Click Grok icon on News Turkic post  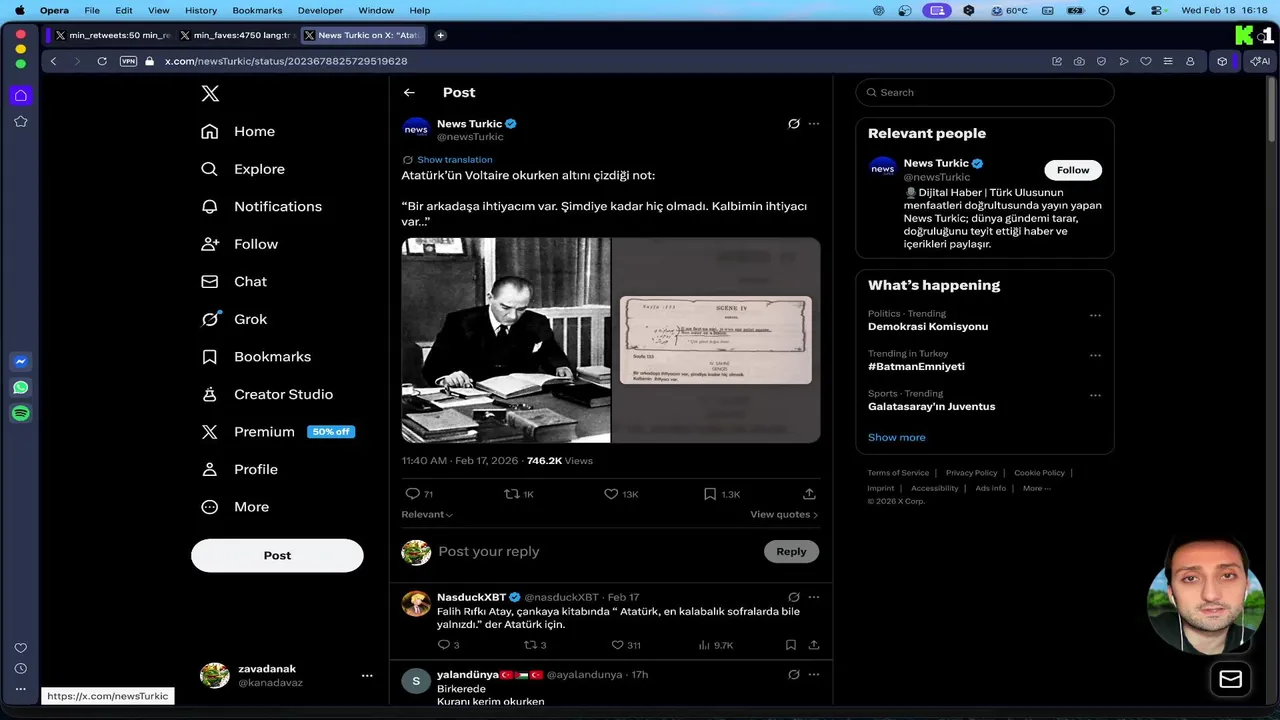pyautogui.click(x=794, y=124)
